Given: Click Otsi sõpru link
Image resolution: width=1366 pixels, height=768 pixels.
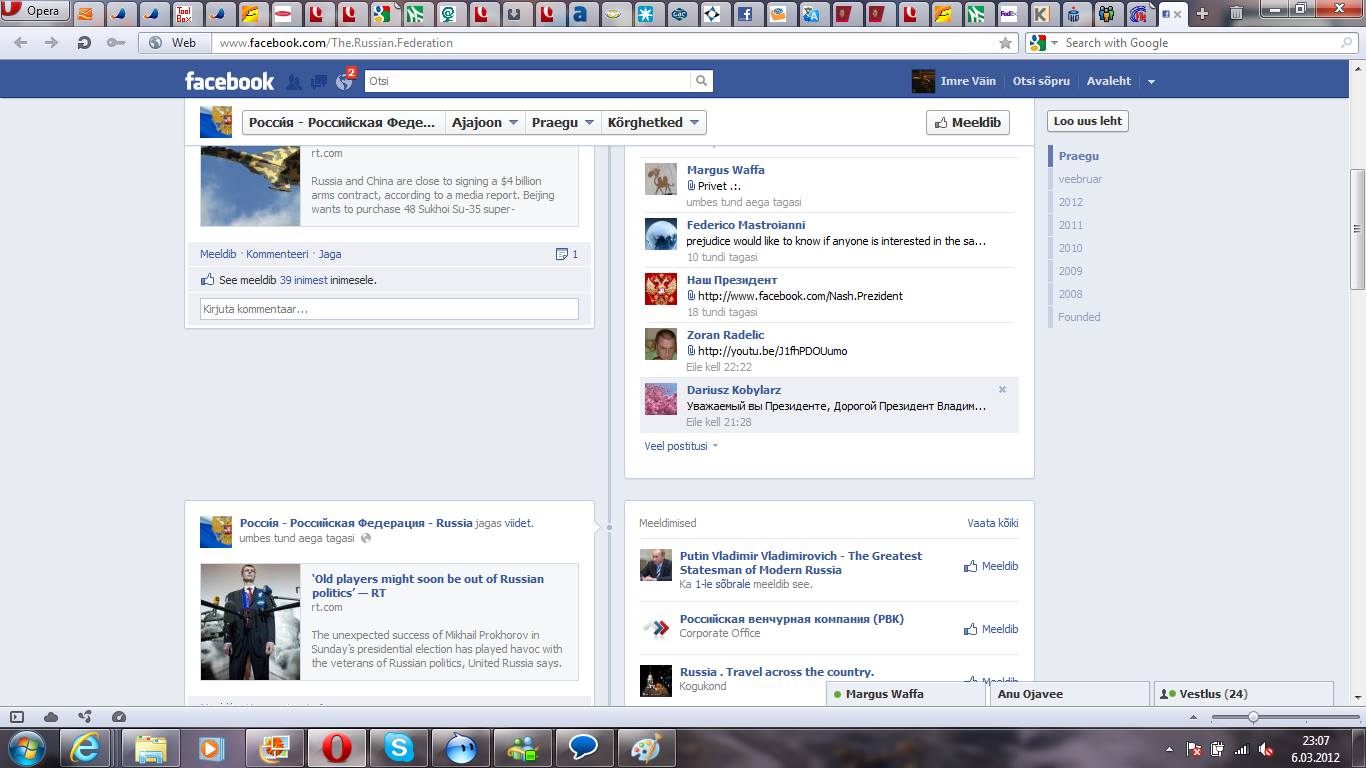Looking at the screenshot, I should [x=1041, y=81].
